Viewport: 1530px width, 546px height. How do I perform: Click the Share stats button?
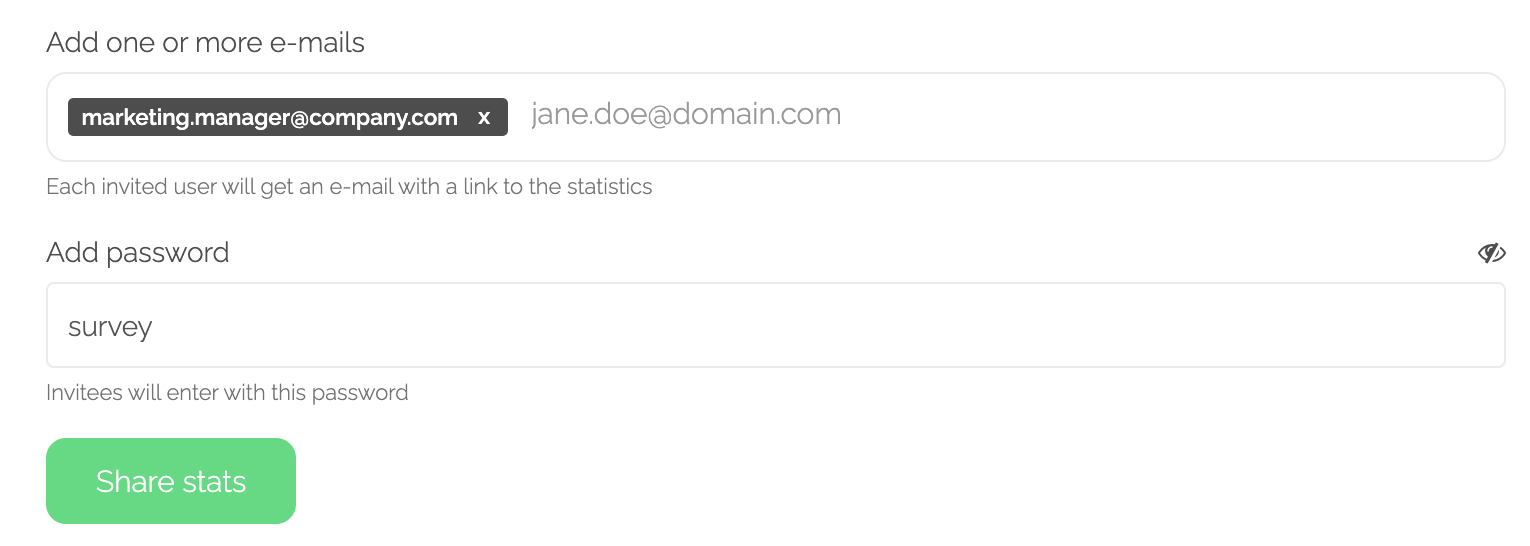[x=171, y=481]
